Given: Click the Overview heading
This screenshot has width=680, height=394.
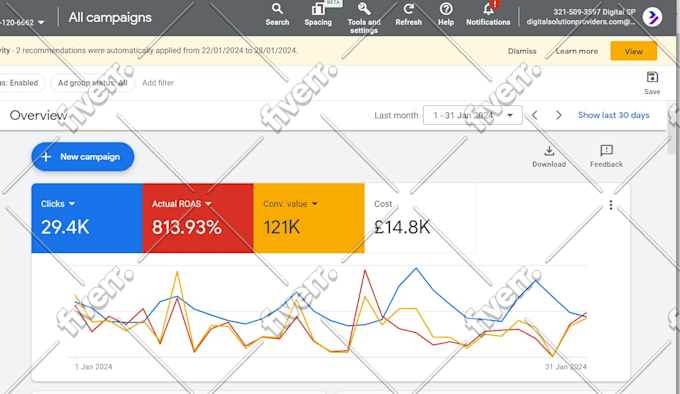Looking at the screenshot, I should click(x=39, y=115).
